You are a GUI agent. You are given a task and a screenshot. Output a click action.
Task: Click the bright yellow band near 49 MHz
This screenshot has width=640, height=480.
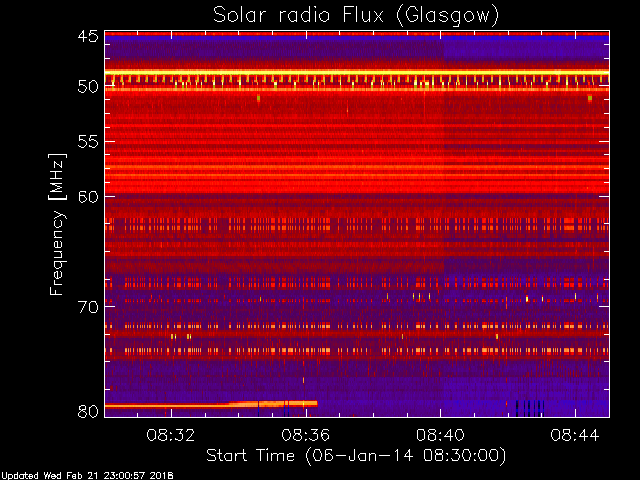357,73
